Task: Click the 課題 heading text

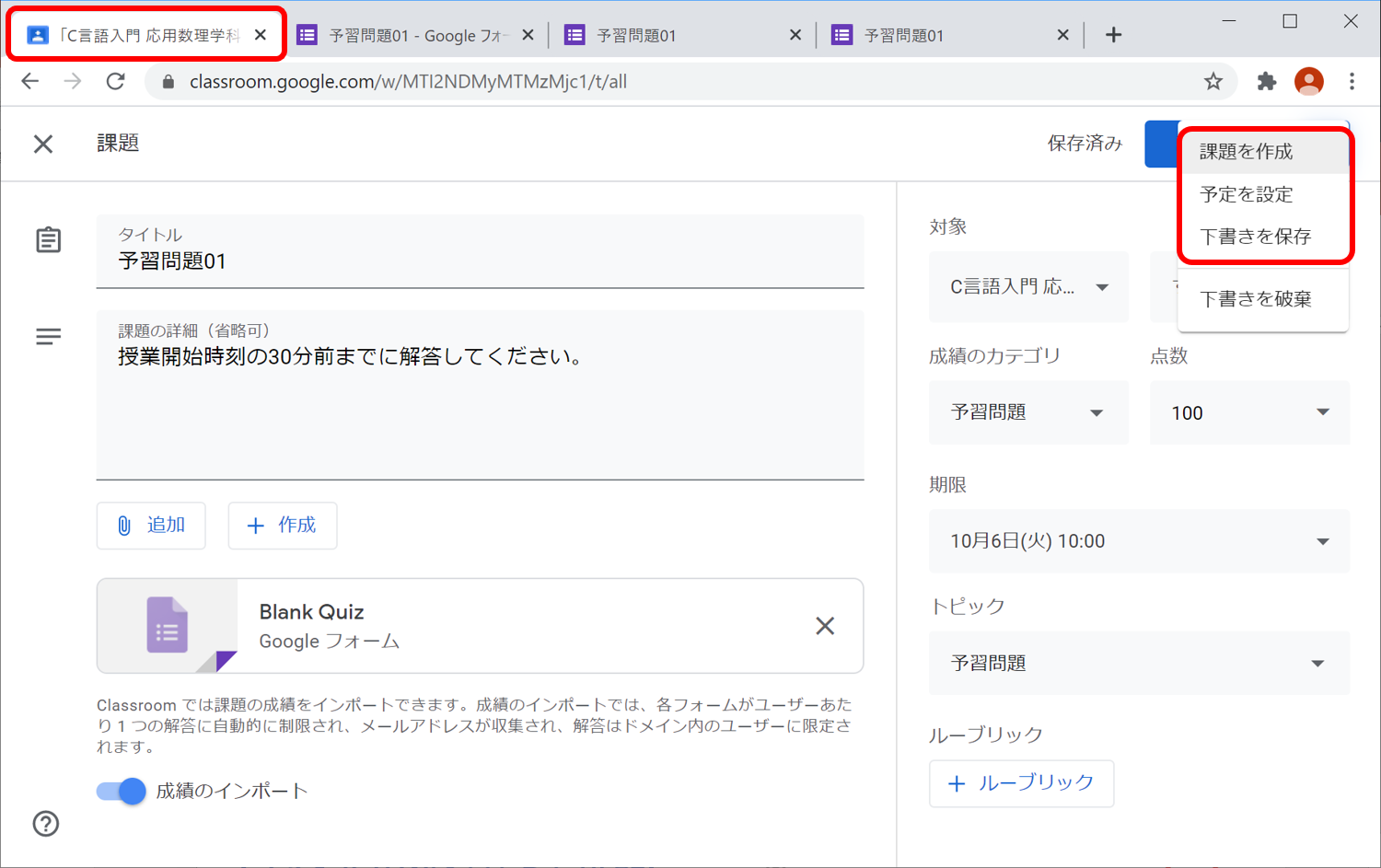Action: pos(118,143)
